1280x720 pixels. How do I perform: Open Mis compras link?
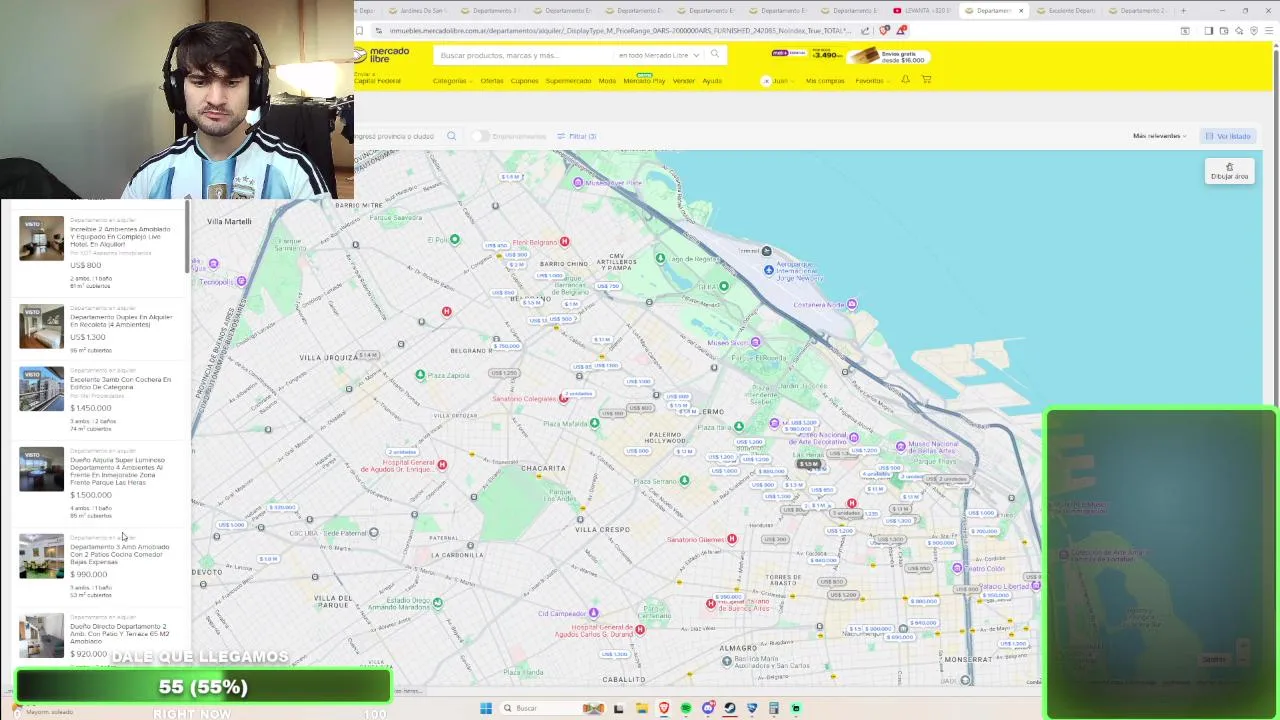click(x=825, y=81)
